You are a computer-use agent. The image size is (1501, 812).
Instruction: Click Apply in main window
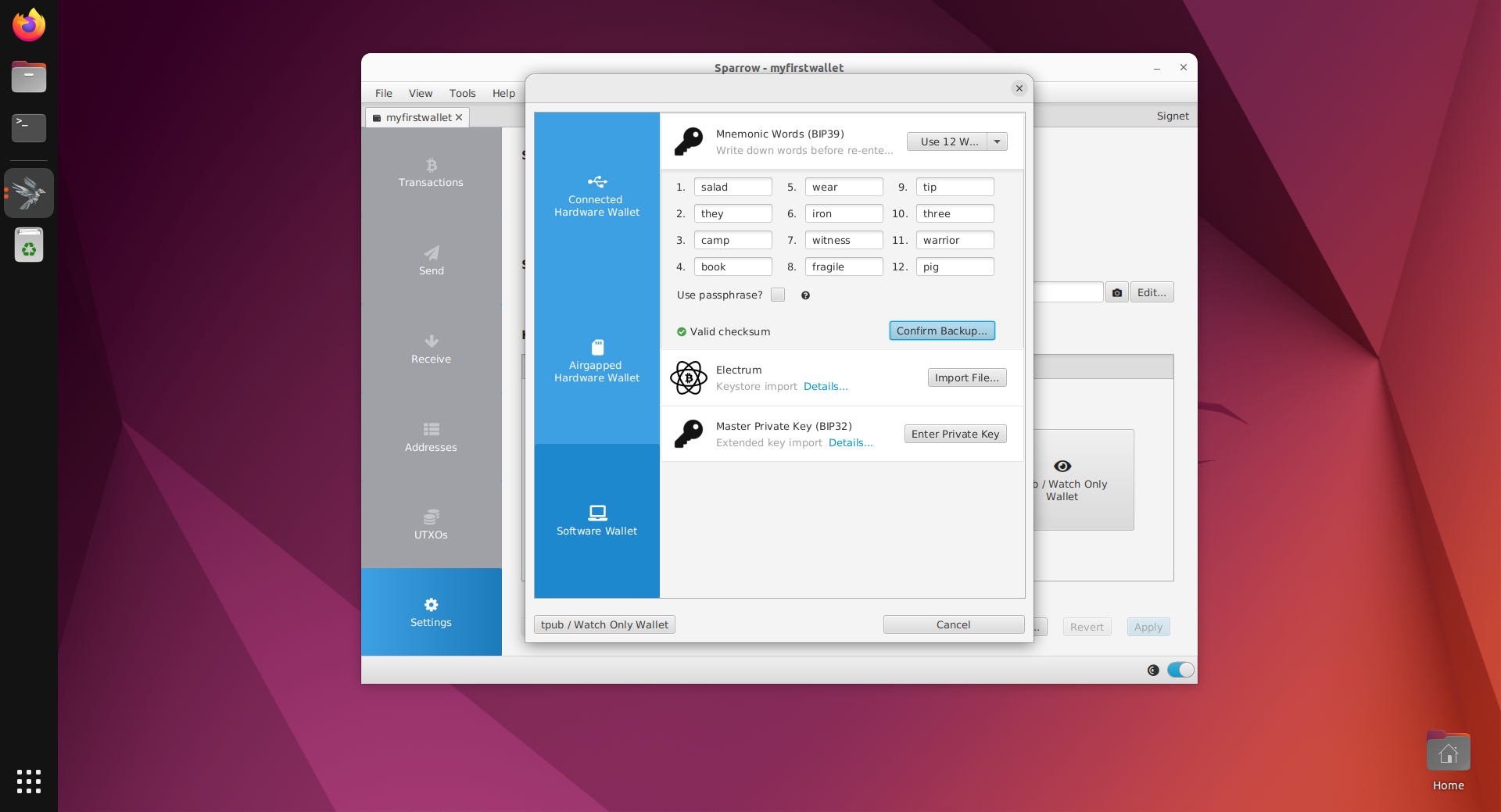(x=1148, y=627)
